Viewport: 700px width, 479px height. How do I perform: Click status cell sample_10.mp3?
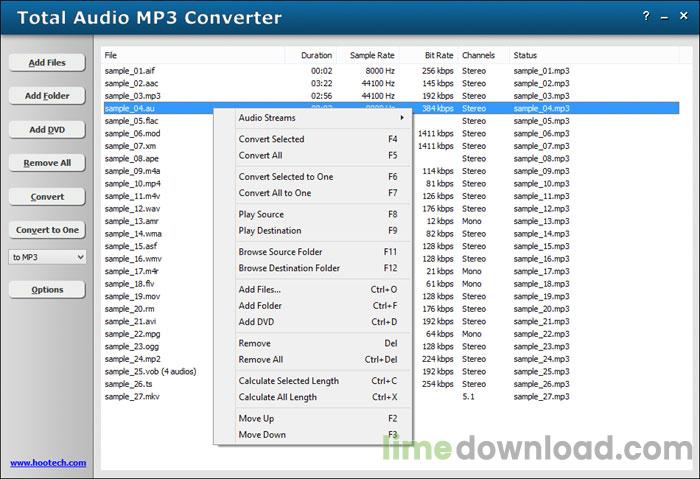coord(542,183)
